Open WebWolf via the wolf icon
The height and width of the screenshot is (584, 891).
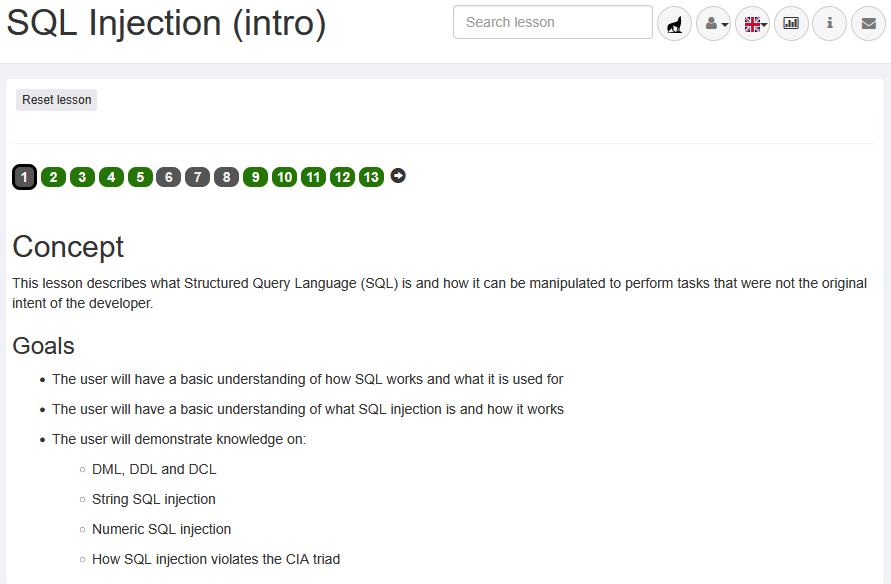pos(674,23)
